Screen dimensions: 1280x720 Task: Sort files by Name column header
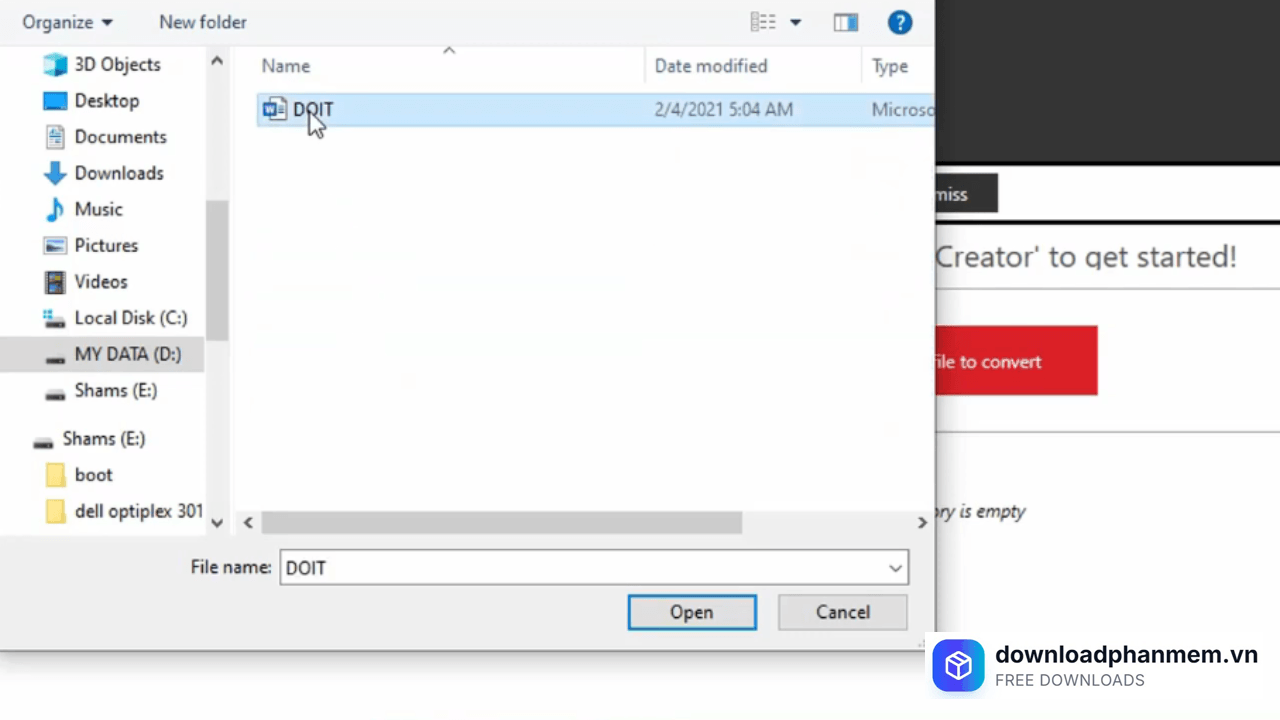click(x=286, y=66)
